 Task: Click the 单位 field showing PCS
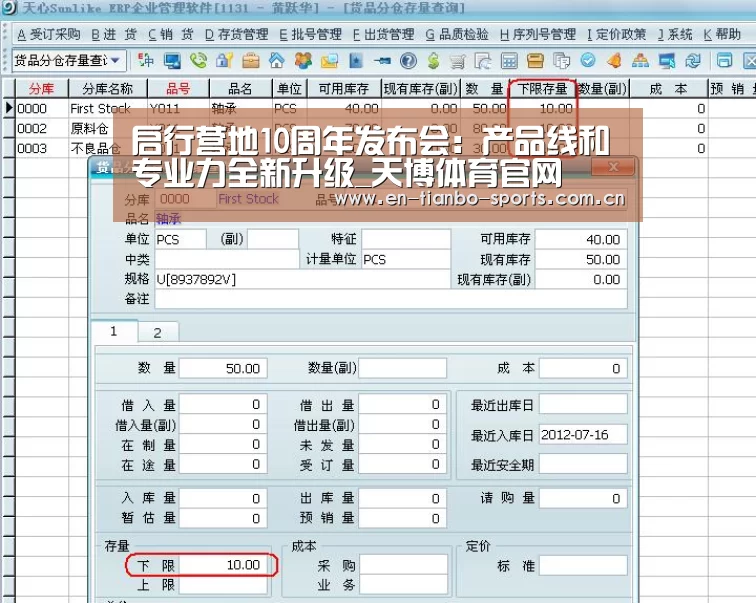pyautogui.click(x=180, y=239)
